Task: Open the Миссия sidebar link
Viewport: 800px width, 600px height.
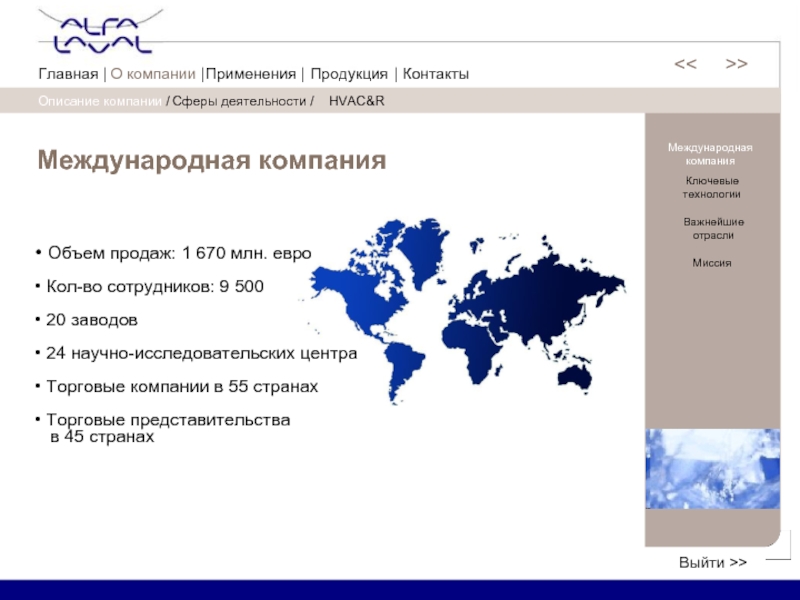Action: [x=712, y=262]
